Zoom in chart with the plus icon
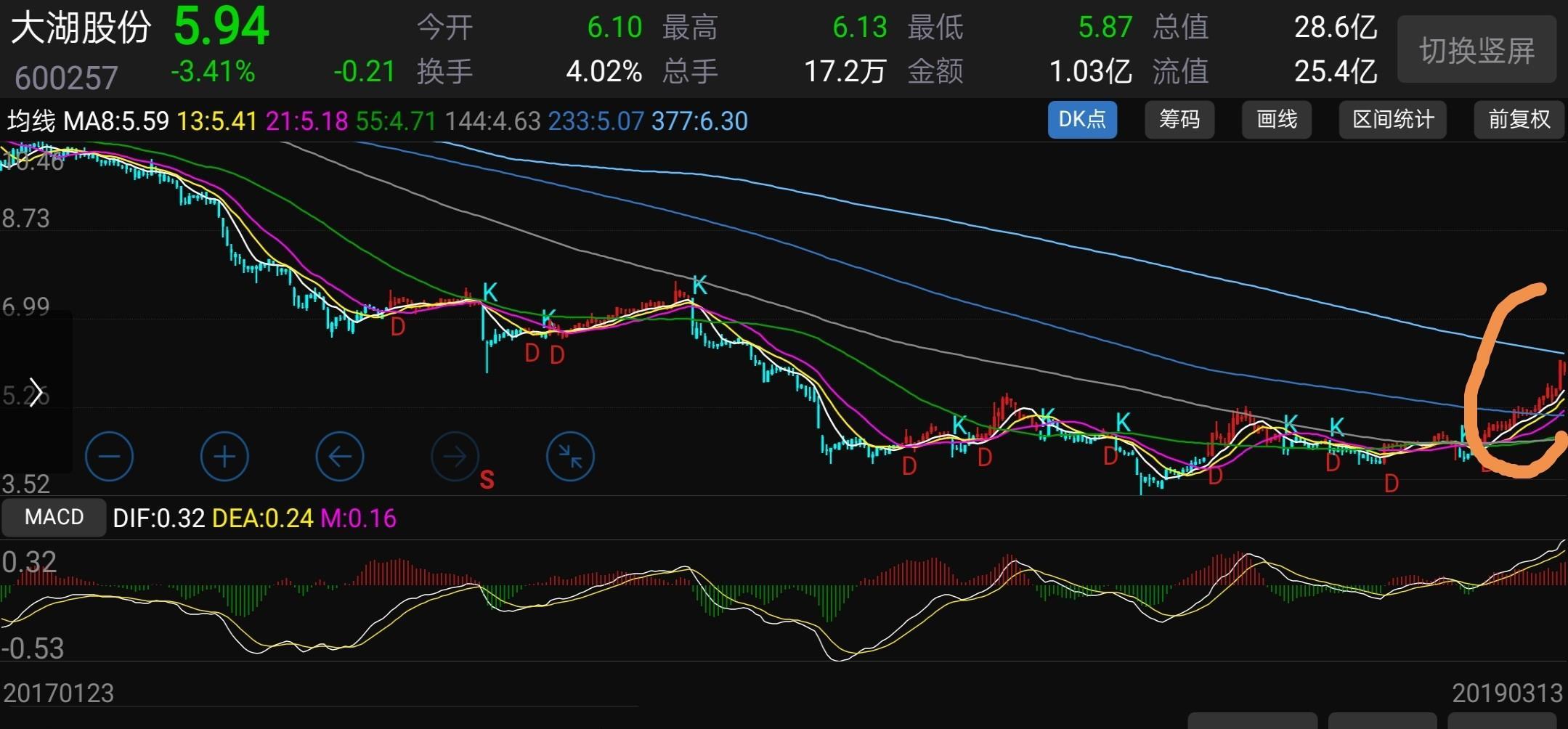 224,456
